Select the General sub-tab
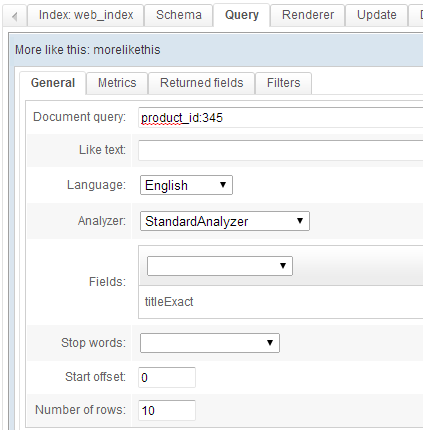Screen dimensions: 423x430 point(53,83)
